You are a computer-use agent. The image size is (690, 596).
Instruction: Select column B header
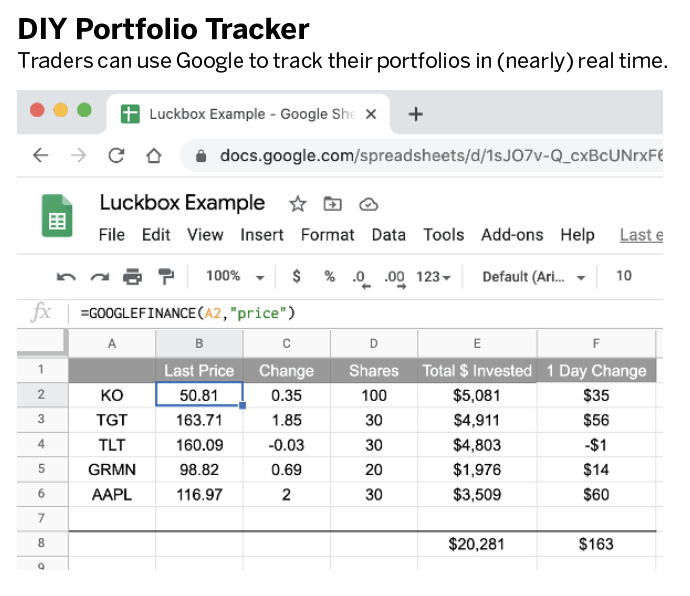tap(199, 344)
